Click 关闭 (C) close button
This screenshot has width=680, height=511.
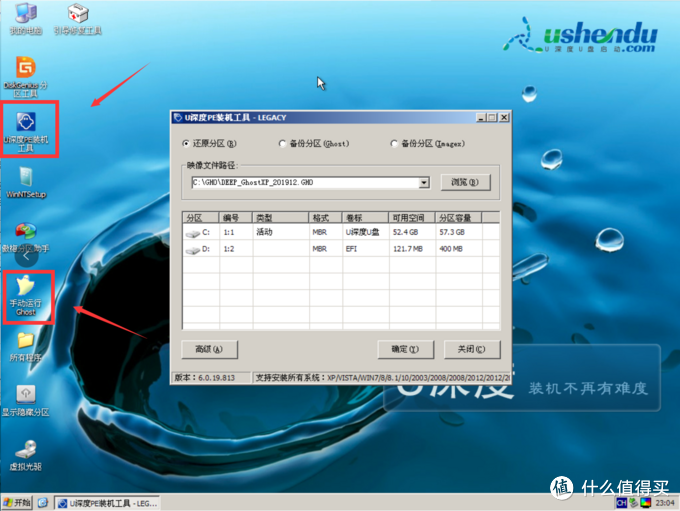coord(472,349)
